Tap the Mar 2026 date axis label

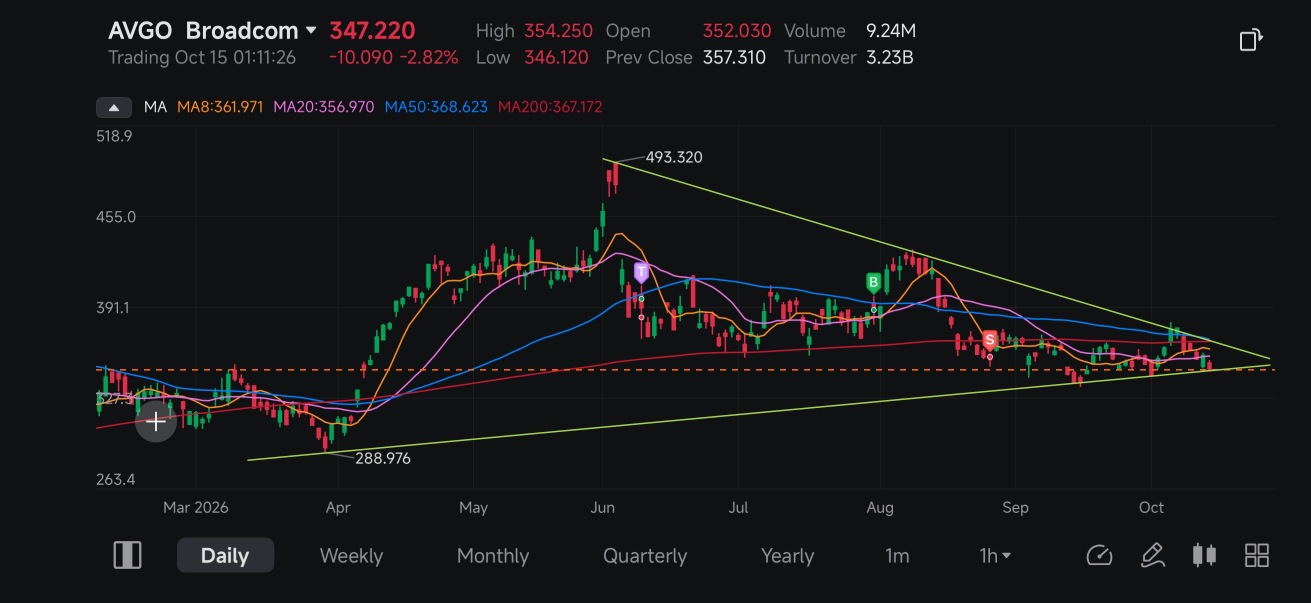(x=195, y=507)
